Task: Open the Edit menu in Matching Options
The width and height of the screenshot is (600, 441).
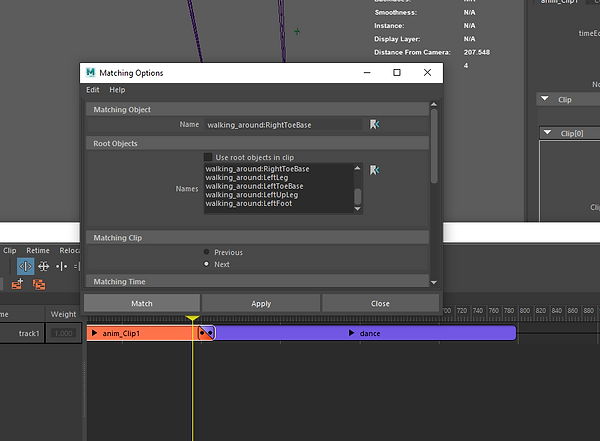Action: pyautogui.click(x=93, y=90)
